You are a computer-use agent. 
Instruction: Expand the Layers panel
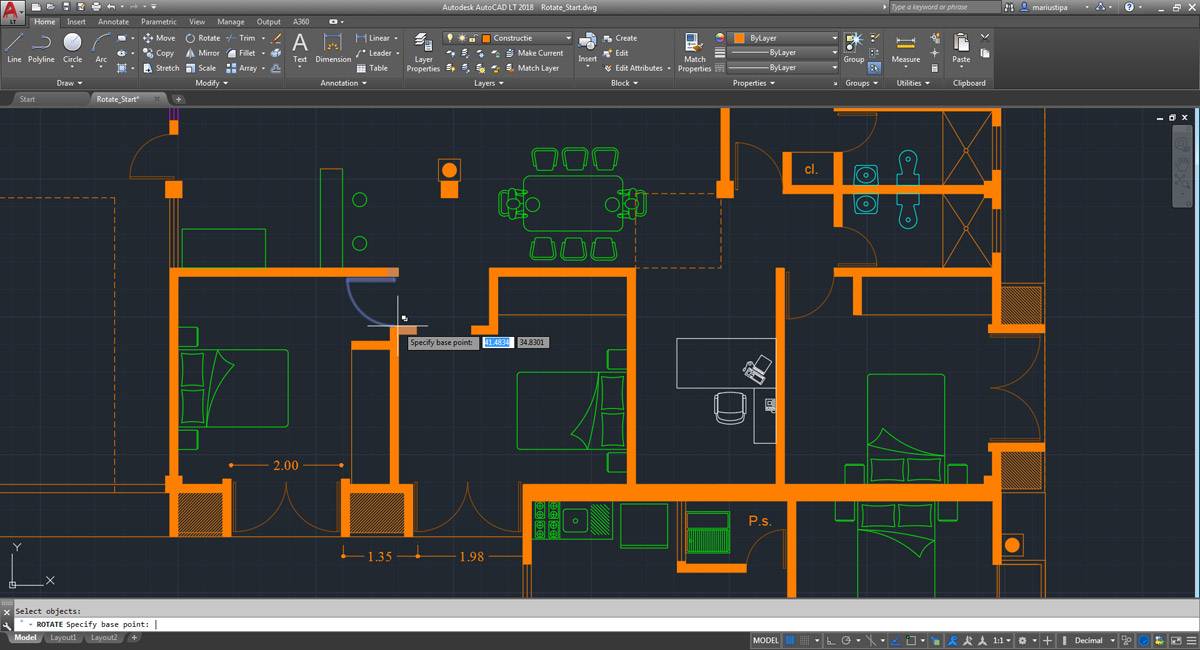(x=488, y=83)
